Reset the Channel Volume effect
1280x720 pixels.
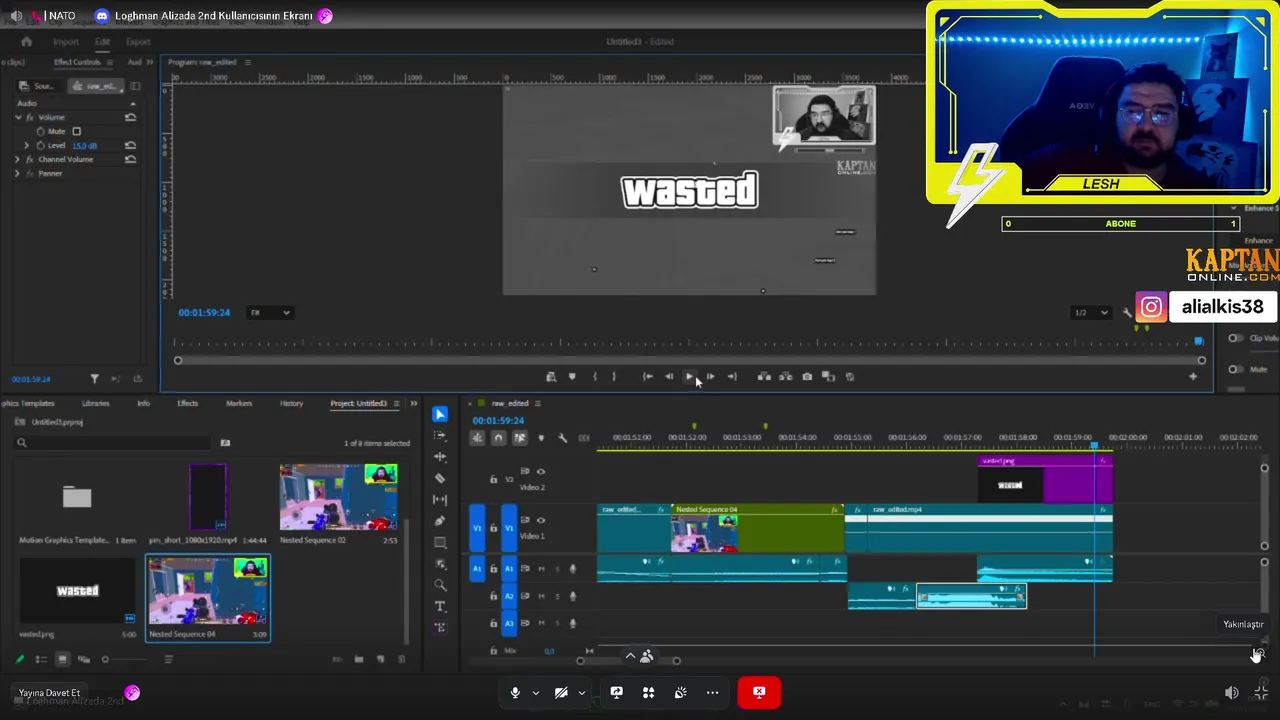pos(130,159)
